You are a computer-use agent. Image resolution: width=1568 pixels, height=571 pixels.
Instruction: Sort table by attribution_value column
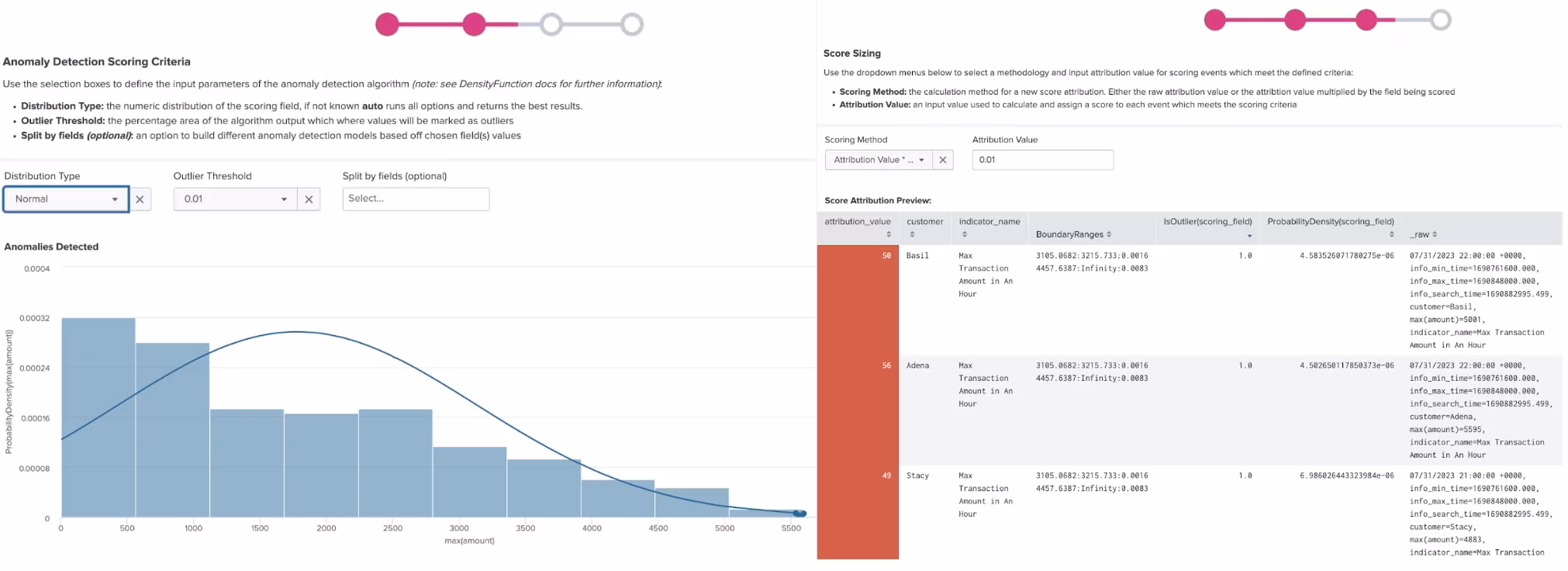[889, 234]
